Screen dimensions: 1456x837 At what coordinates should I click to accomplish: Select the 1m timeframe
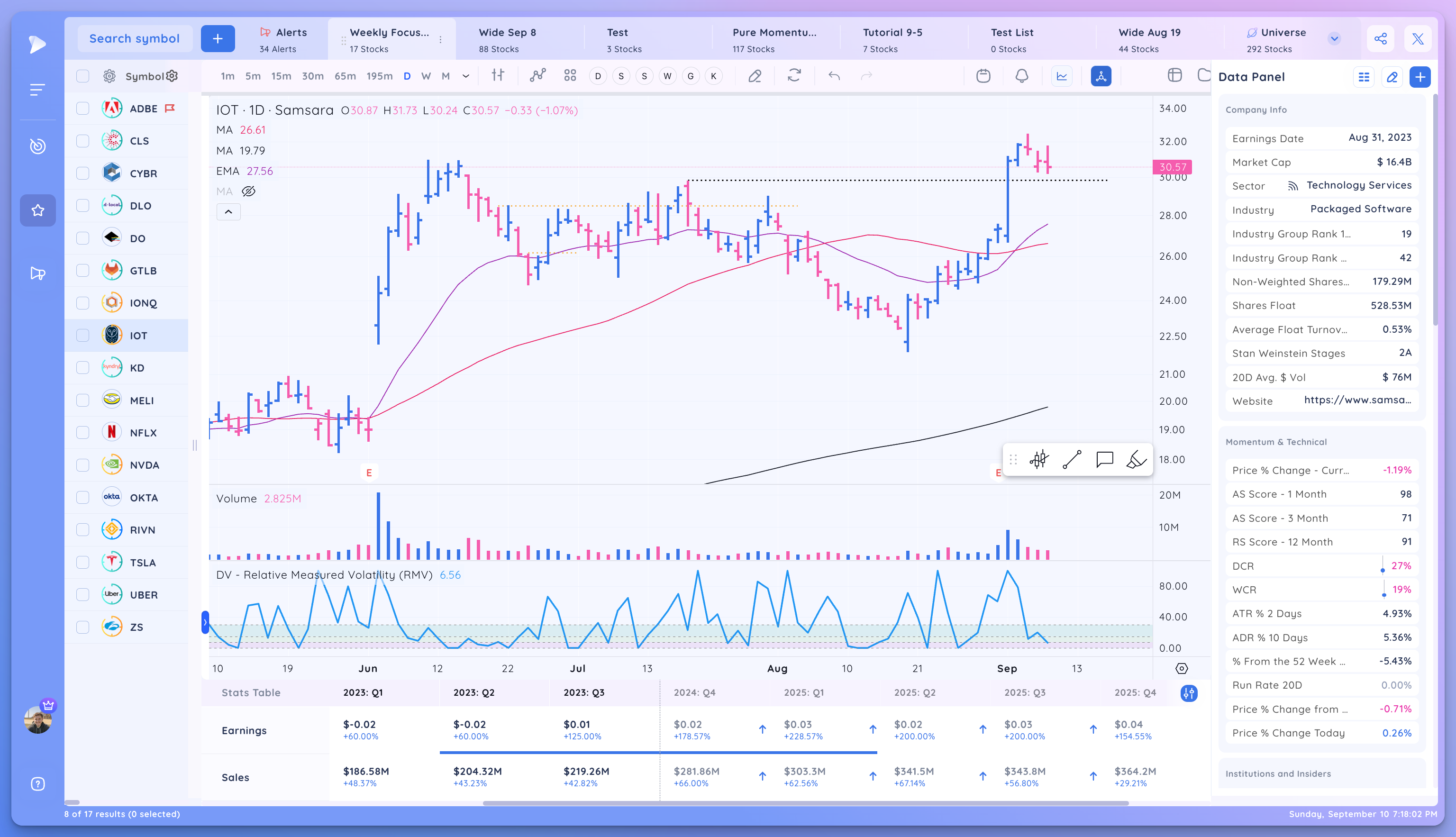click(x=227, y=76)
